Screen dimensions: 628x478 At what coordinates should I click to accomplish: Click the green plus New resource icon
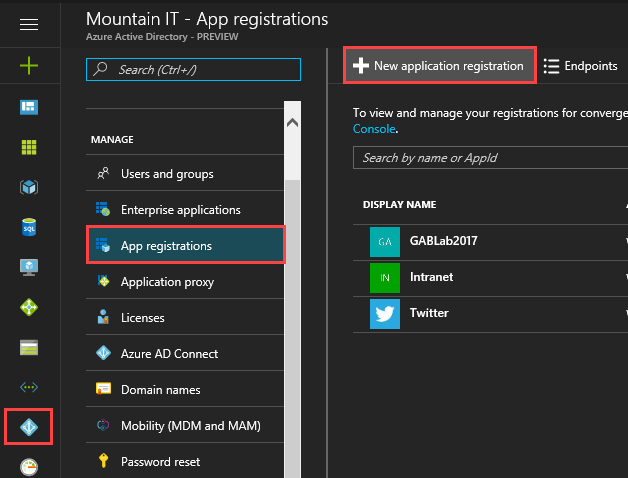tap(29, 66)
